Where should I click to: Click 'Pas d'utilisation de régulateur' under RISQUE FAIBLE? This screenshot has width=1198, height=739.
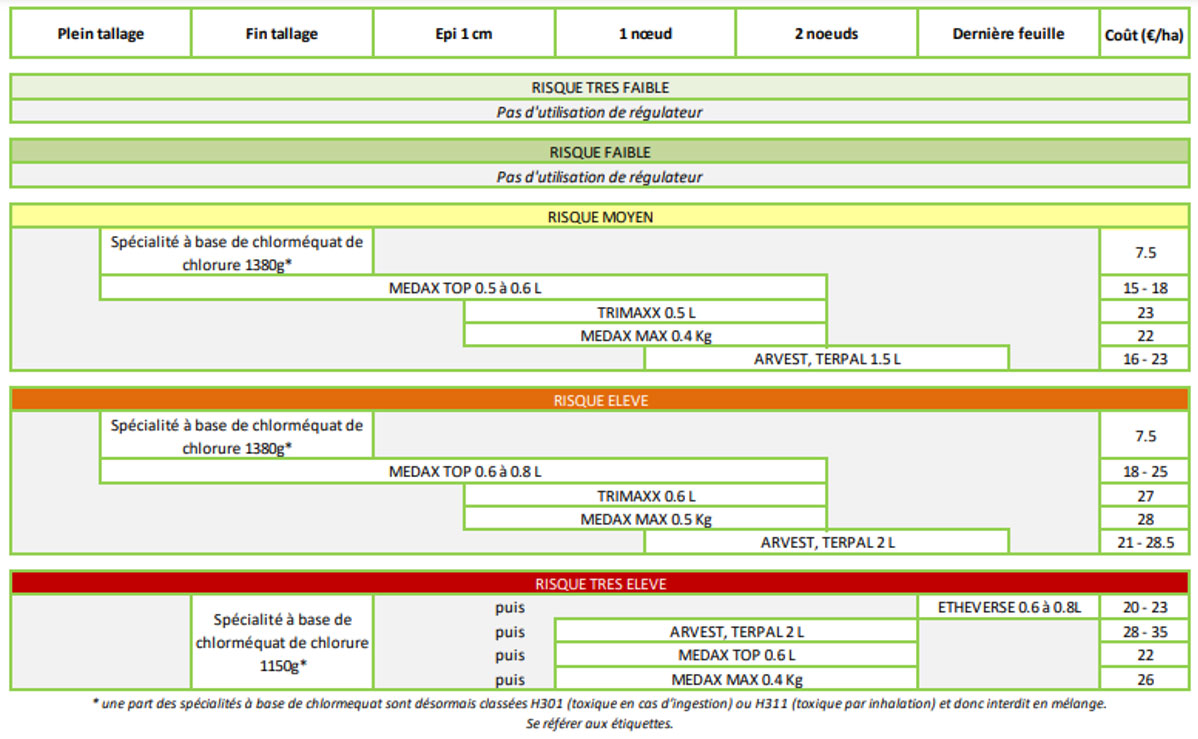click(x=600, y=177)
